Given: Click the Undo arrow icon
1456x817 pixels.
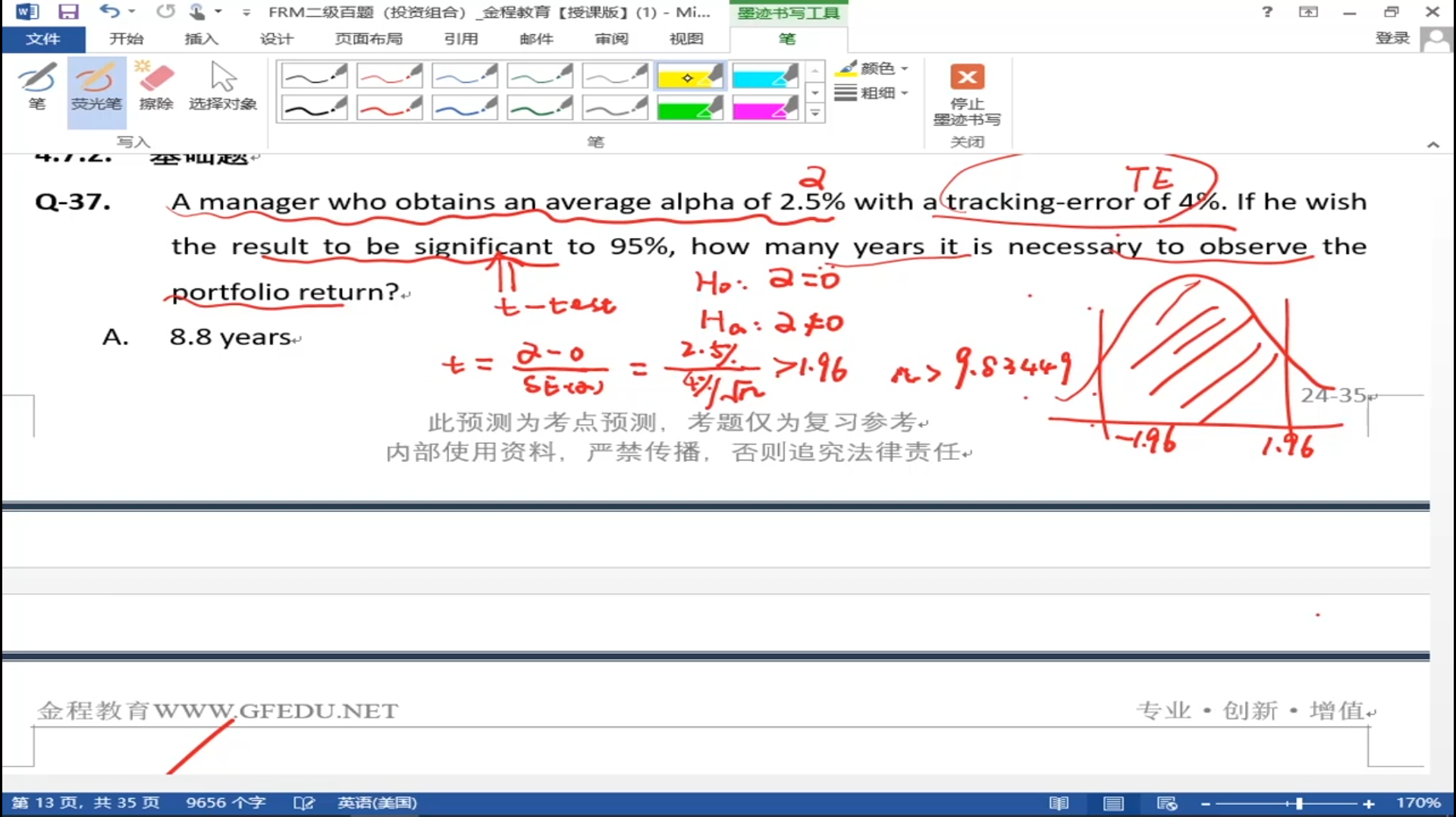Looking at the screenshot, I should [109, 12].
